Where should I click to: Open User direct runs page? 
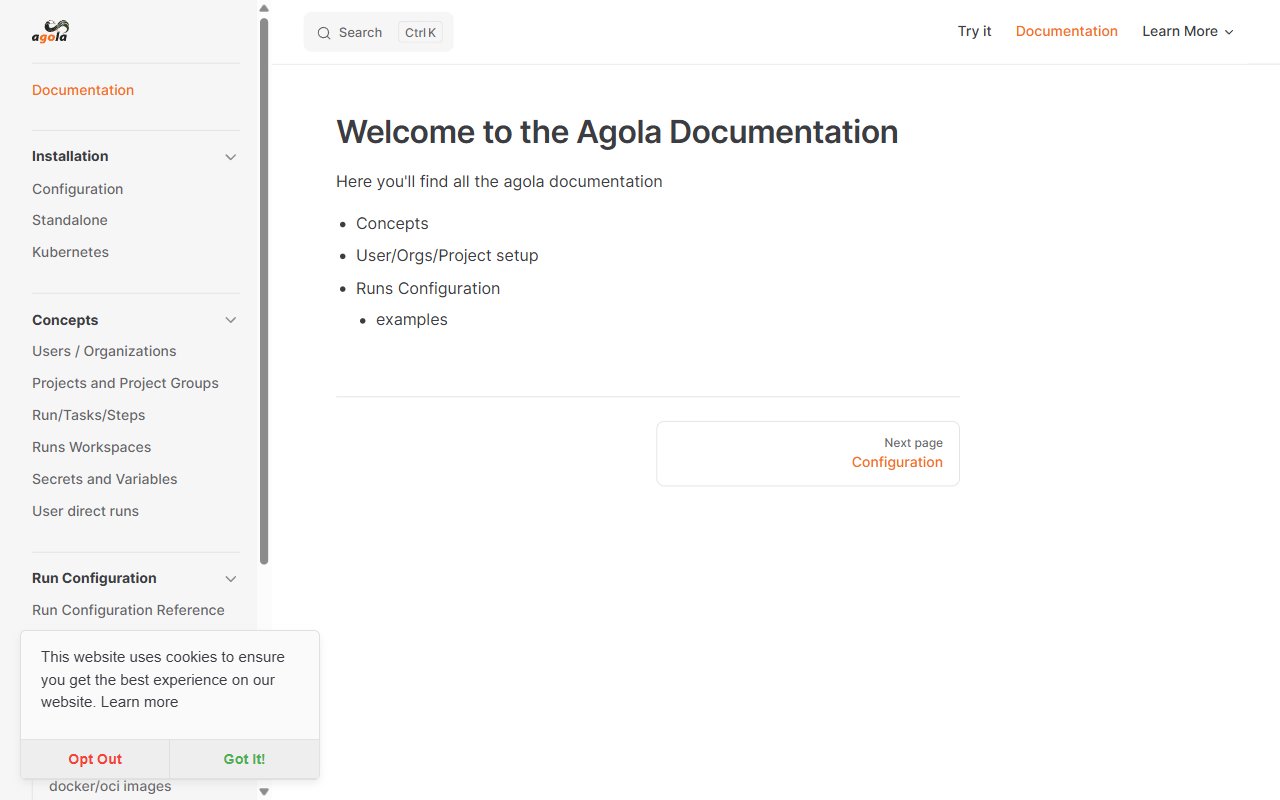click(x=86, y=511)
